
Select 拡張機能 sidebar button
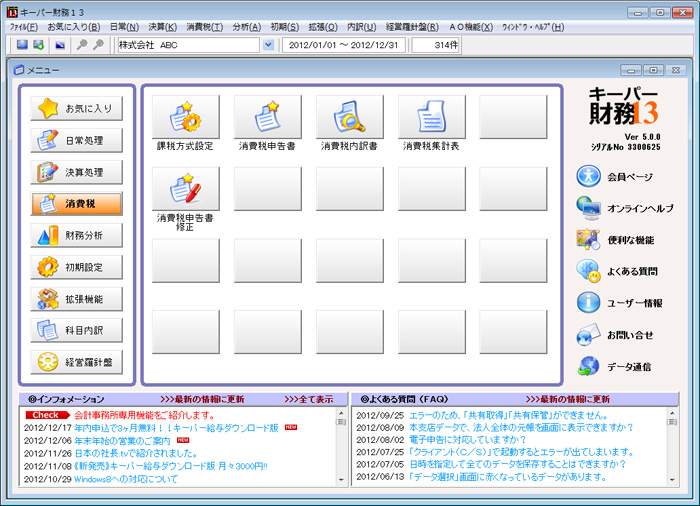(x=76, y=299)
